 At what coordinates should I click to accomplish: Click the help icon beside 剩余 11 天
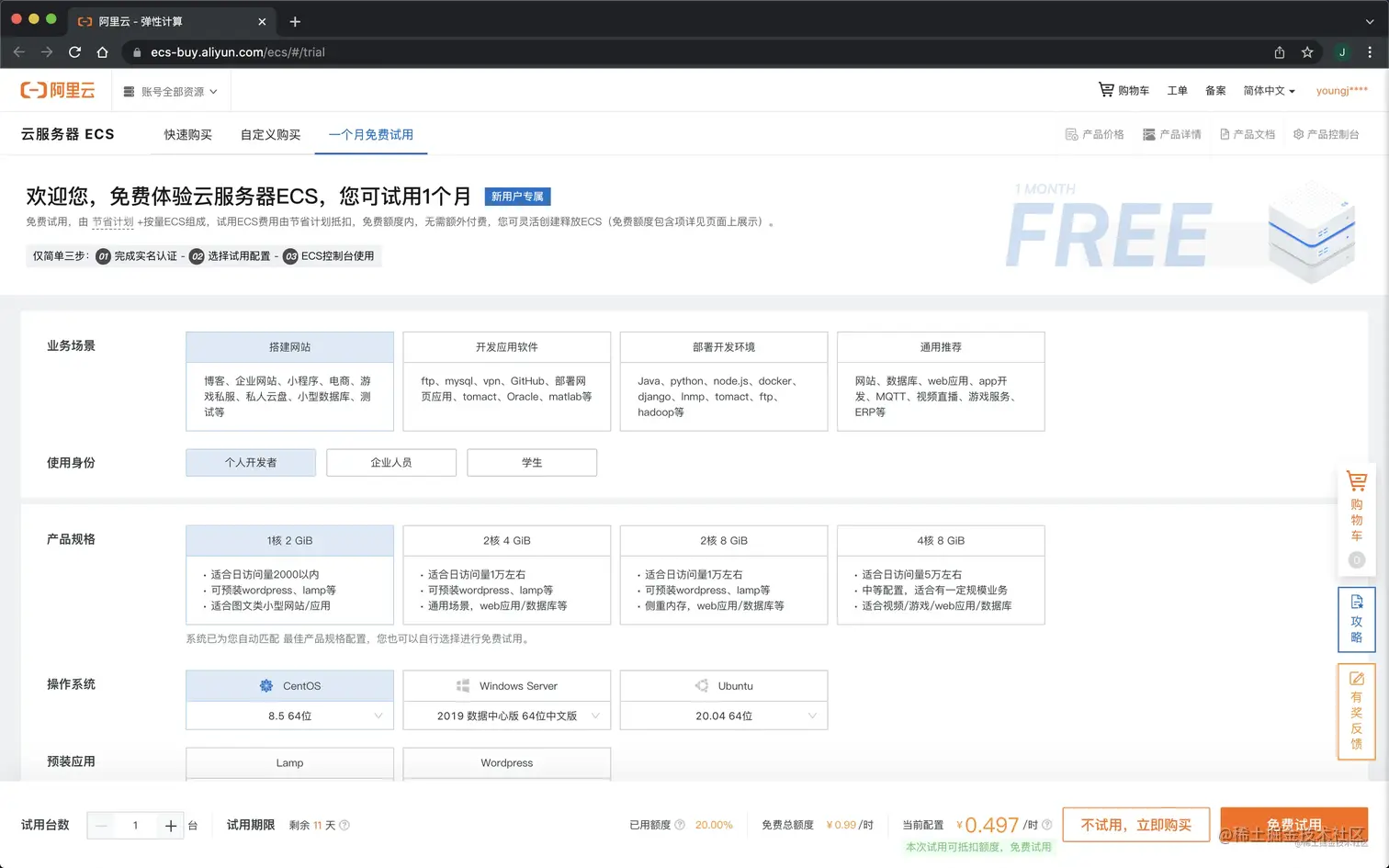coord(344,825)
